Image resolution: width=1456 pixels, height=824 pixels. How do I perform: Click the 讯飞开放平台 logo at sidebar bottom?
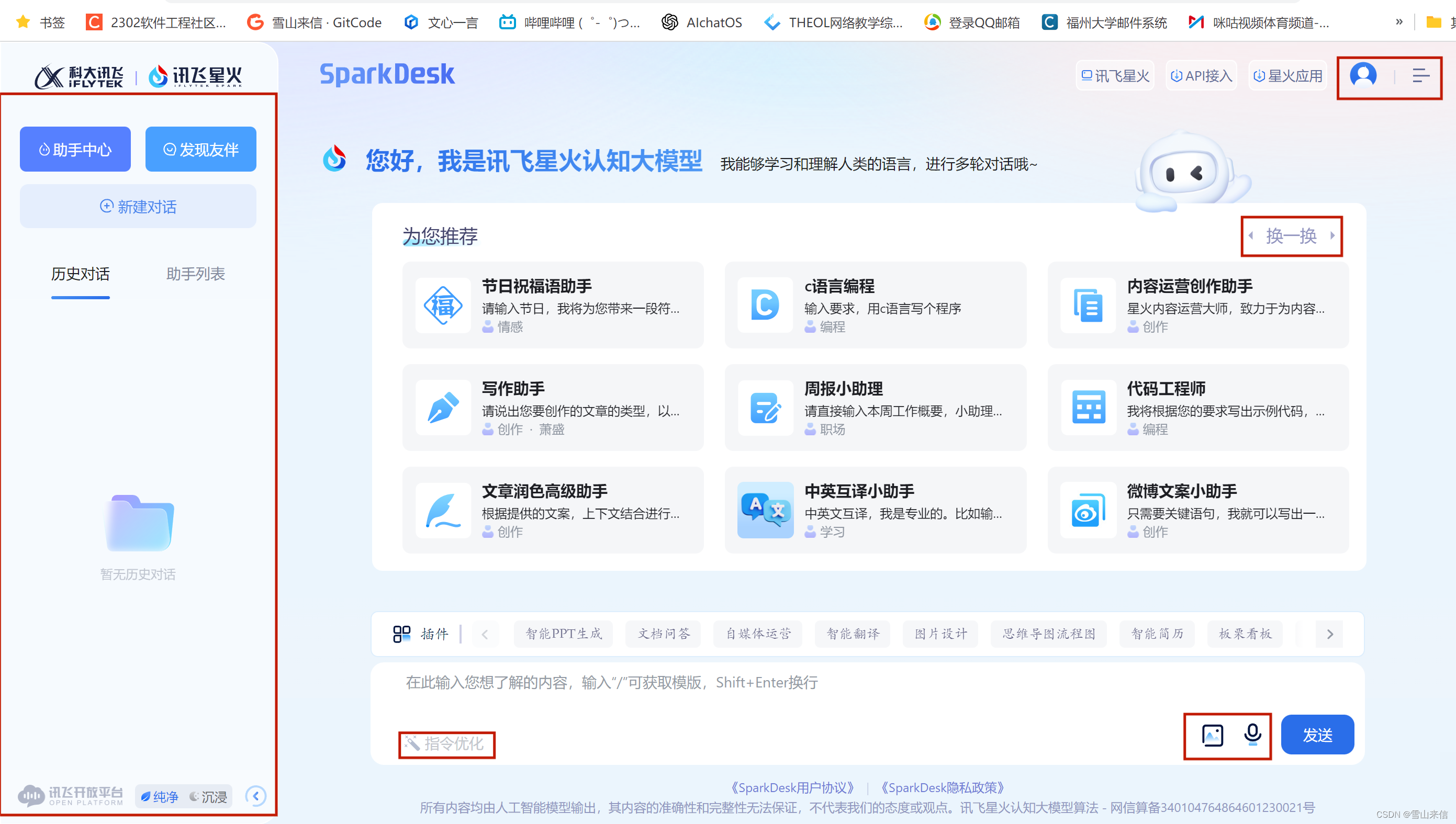(71, 796)
